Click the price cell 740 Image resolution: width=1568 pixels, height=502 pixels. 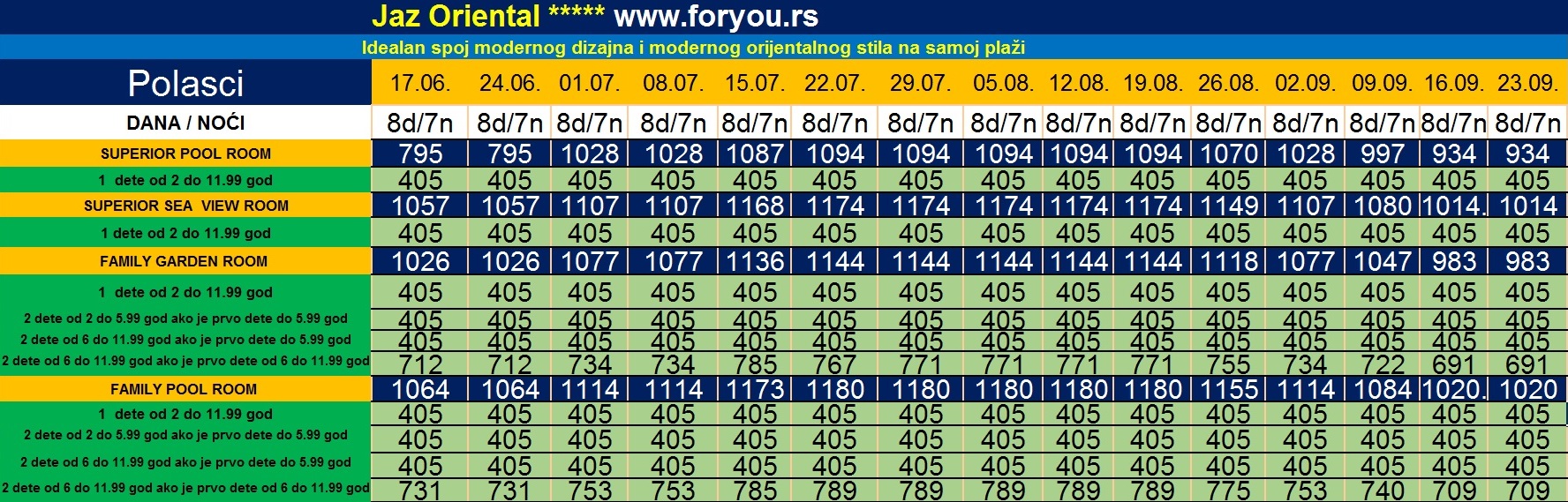[x=1381, y=490]
